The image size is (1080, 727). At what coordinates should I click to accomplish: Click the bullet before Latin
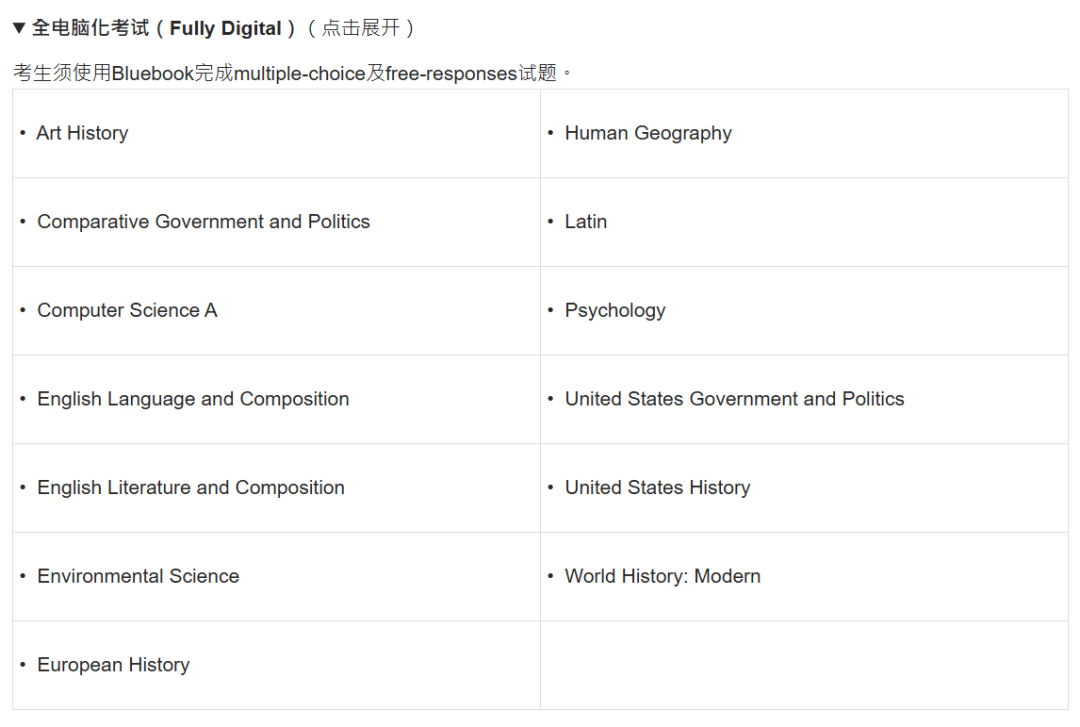551,222
